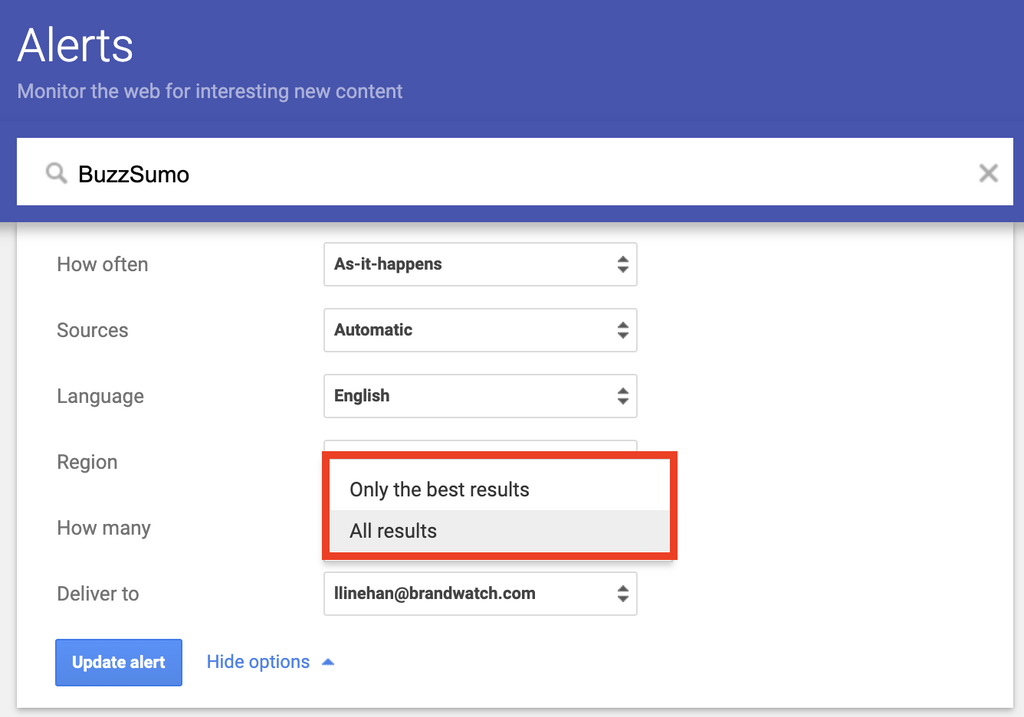The height and width of the screenshot is (717, 1024).
Task: Choose "All results" from the list
Action: [x=393, y=531]
